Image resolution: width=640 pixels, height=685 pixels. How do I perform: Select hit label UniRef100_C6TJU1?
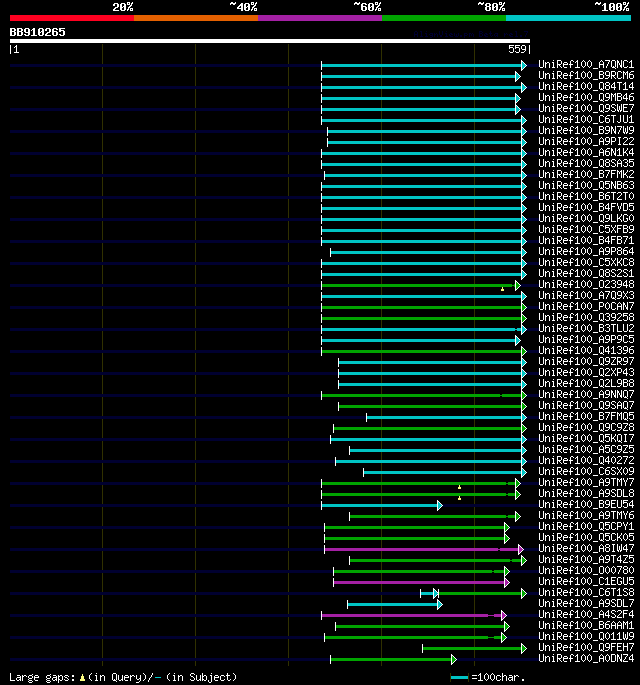586,119
